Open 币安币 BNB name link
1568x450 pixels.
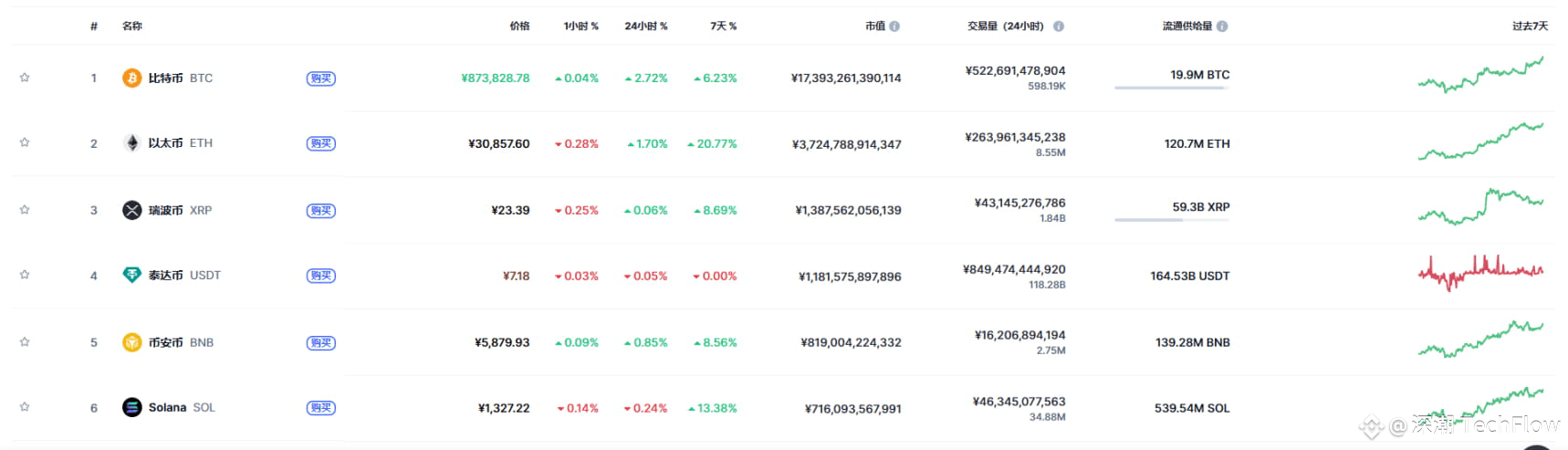(x=181, y=343)
